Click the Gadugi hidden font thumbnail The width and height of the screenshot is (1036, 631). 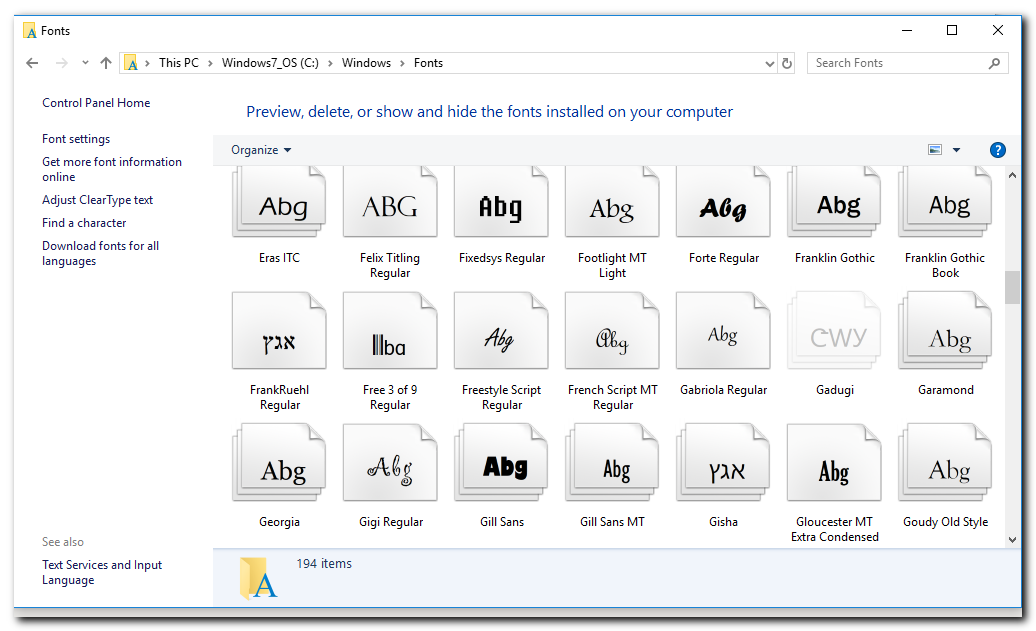pos(834,339)
